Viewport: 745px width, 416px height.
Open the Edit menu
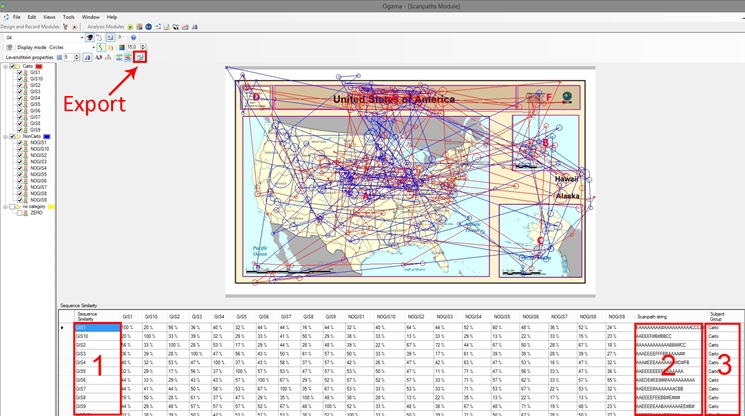point(32,17)
